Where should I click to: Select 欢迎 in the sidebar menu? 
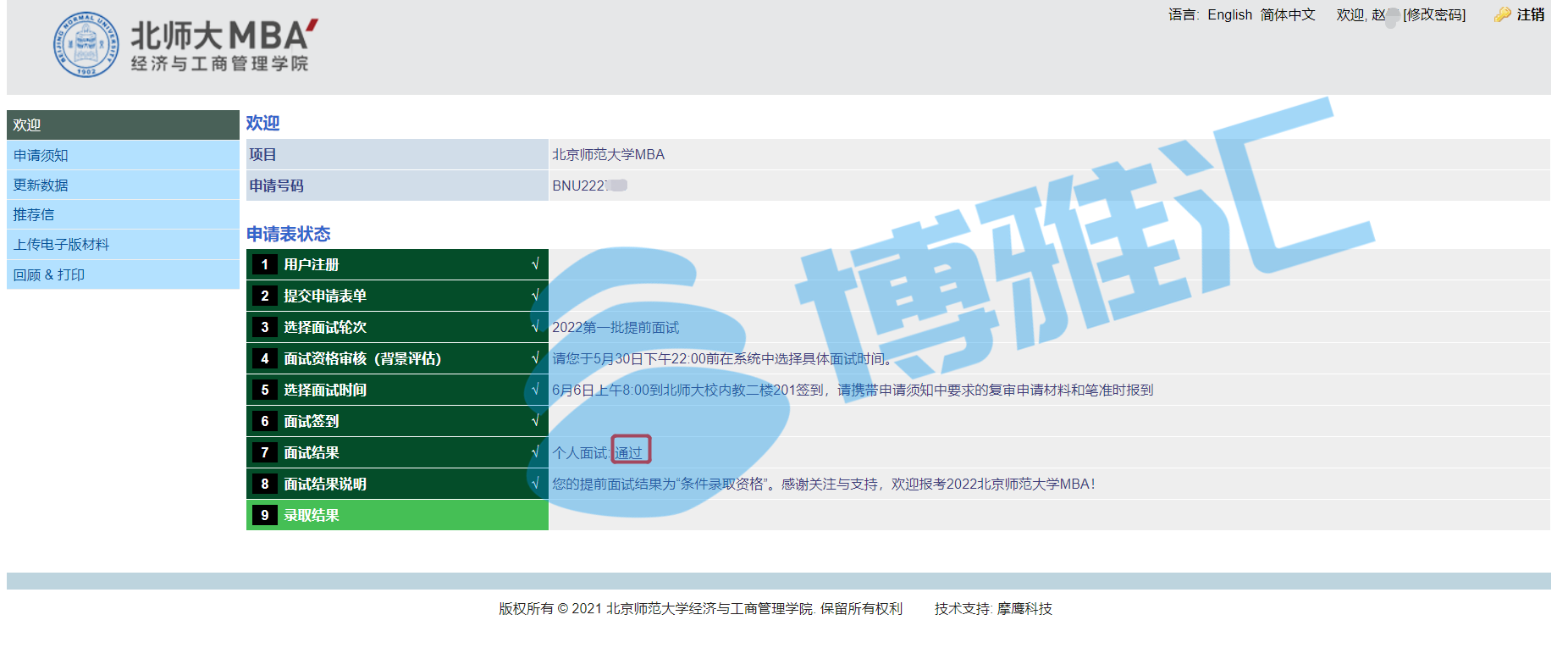click(x=123, y=125)
